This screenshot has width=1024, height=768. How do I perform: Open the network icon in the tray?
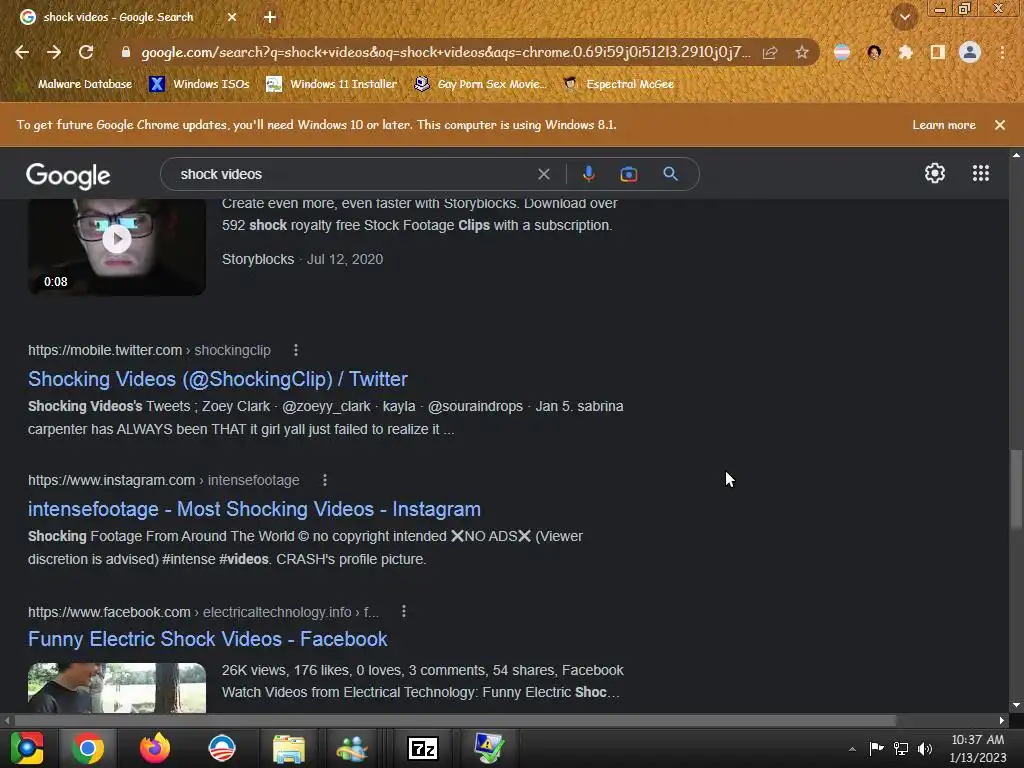(901, 748)
